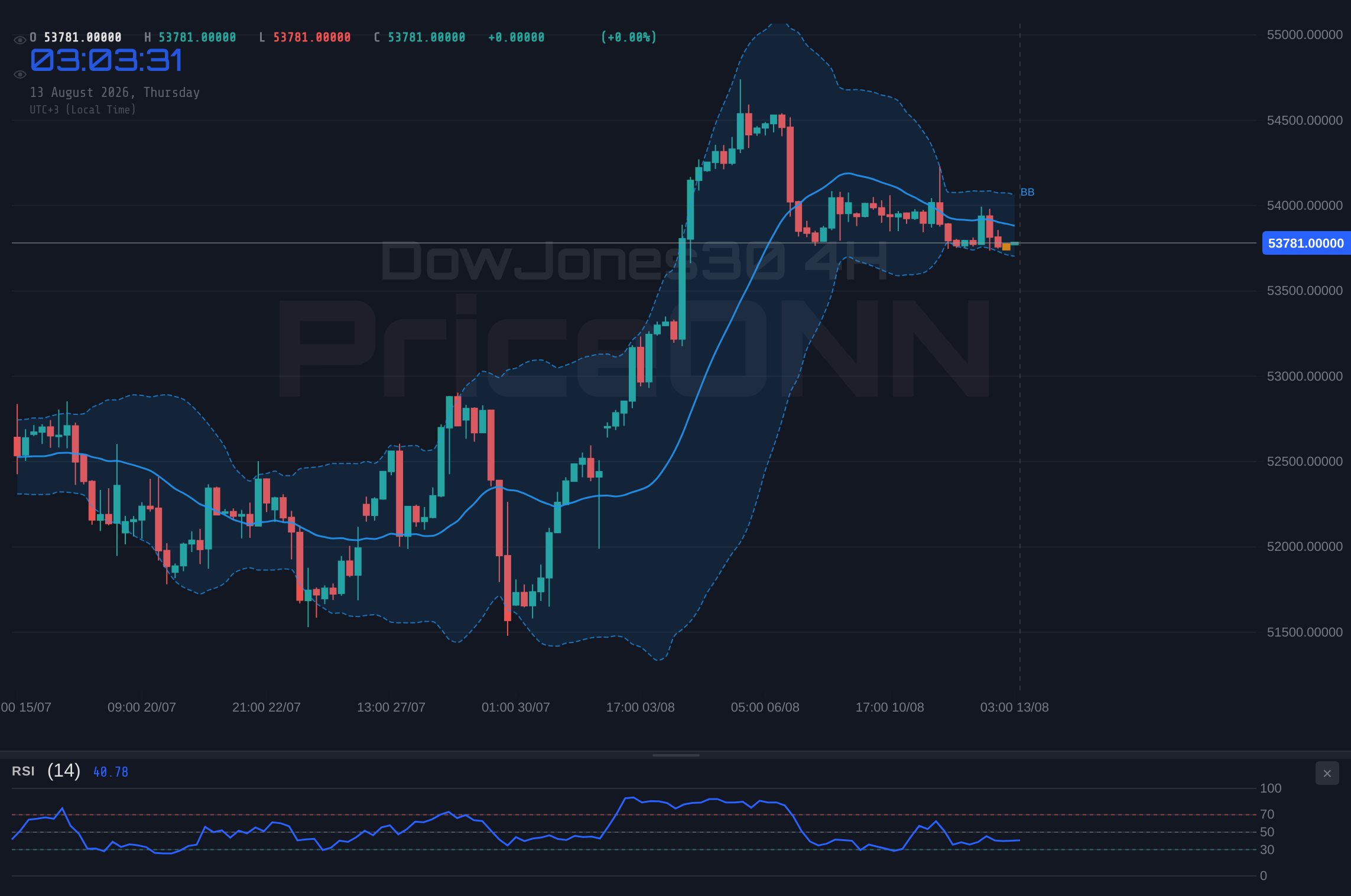
Task: Click the 55000.00000 price axis label
Action: 1305,35
